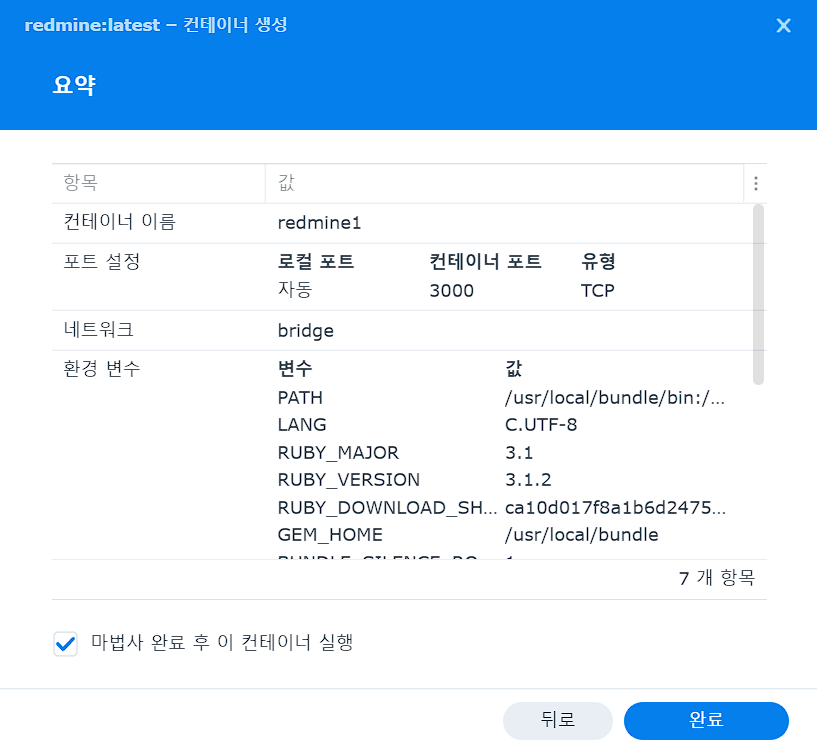The width and height of the screenshot is (817, 753).
Task: Select the C.UTF-8 value
Action: point(541,425)
